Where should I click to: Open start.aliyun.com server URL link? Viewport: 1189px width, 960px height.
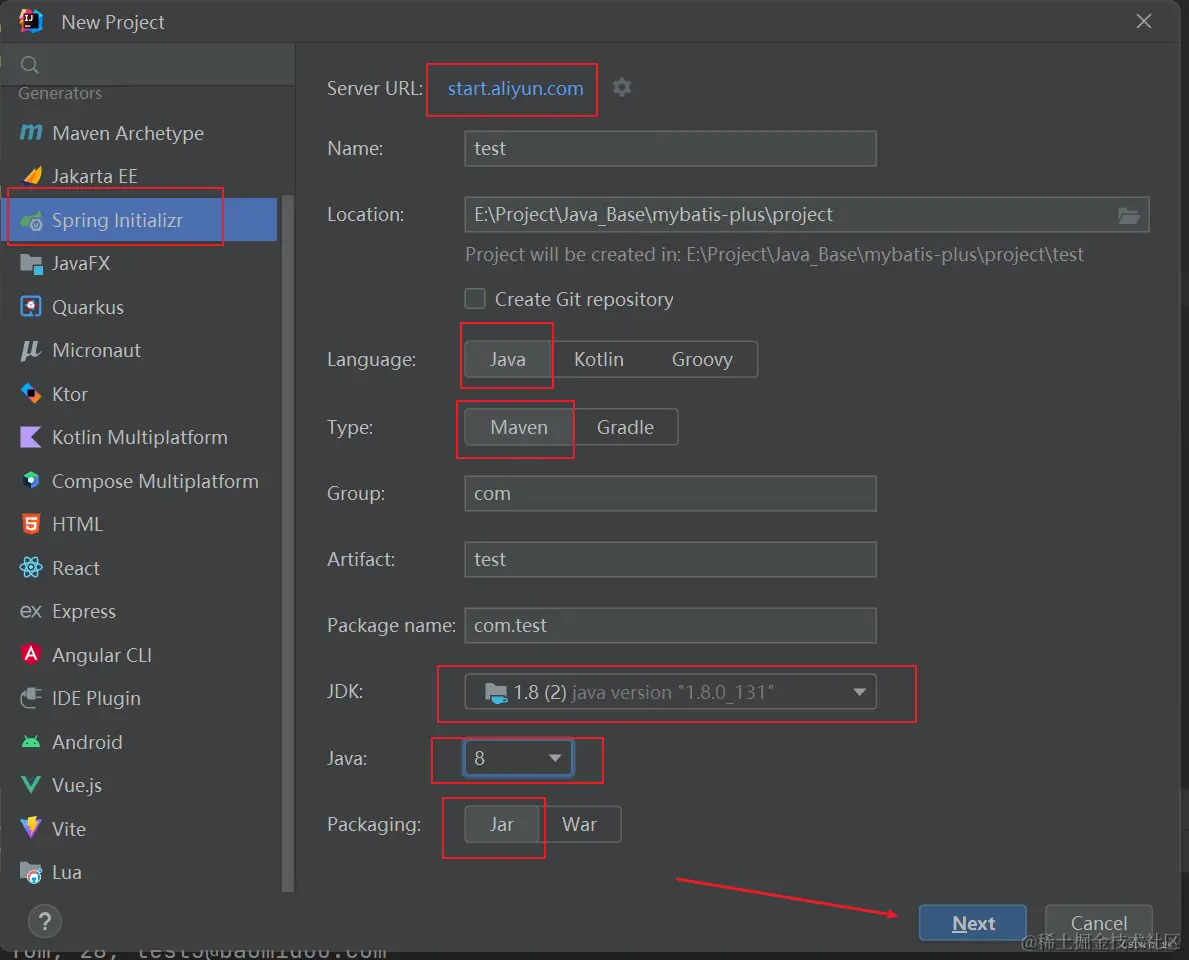tap(516, 89)
